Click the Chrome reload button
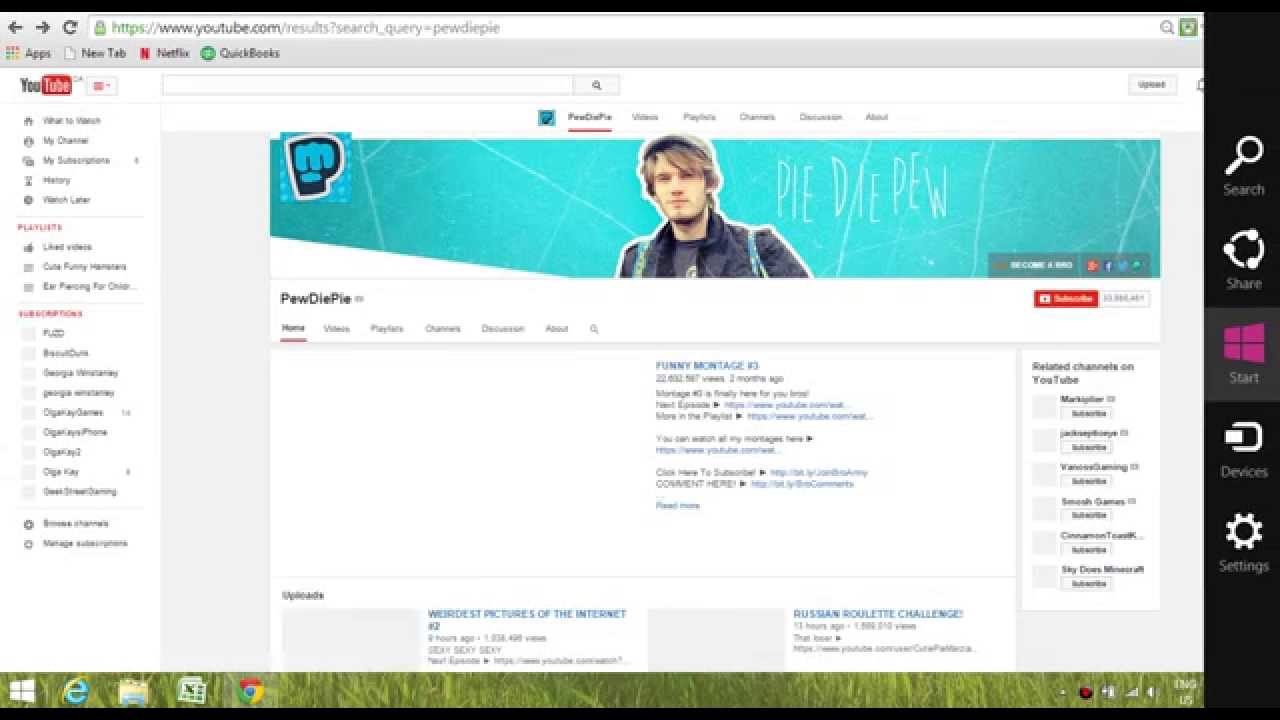The width and height of the screenshot is (1280, 720). pyautogui.click(x=69, y=28)
